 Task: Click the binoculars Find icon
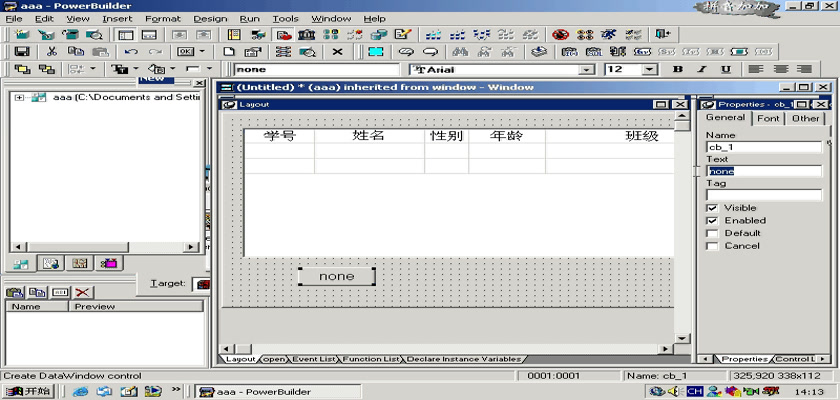click(x=460, y=52)
